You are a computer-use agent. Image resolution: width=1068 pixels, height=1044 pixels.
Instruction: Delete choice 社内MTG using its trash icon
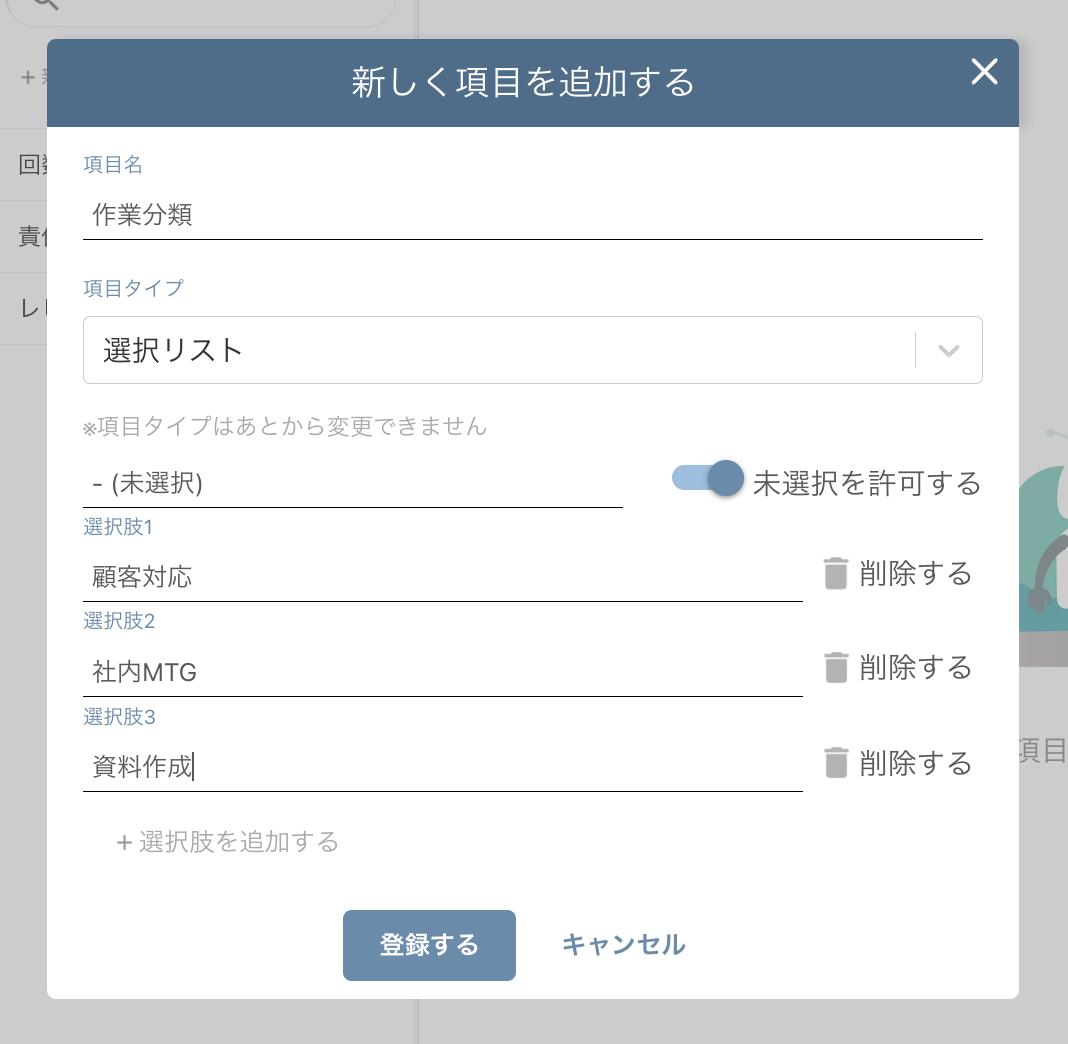(836, 668)
